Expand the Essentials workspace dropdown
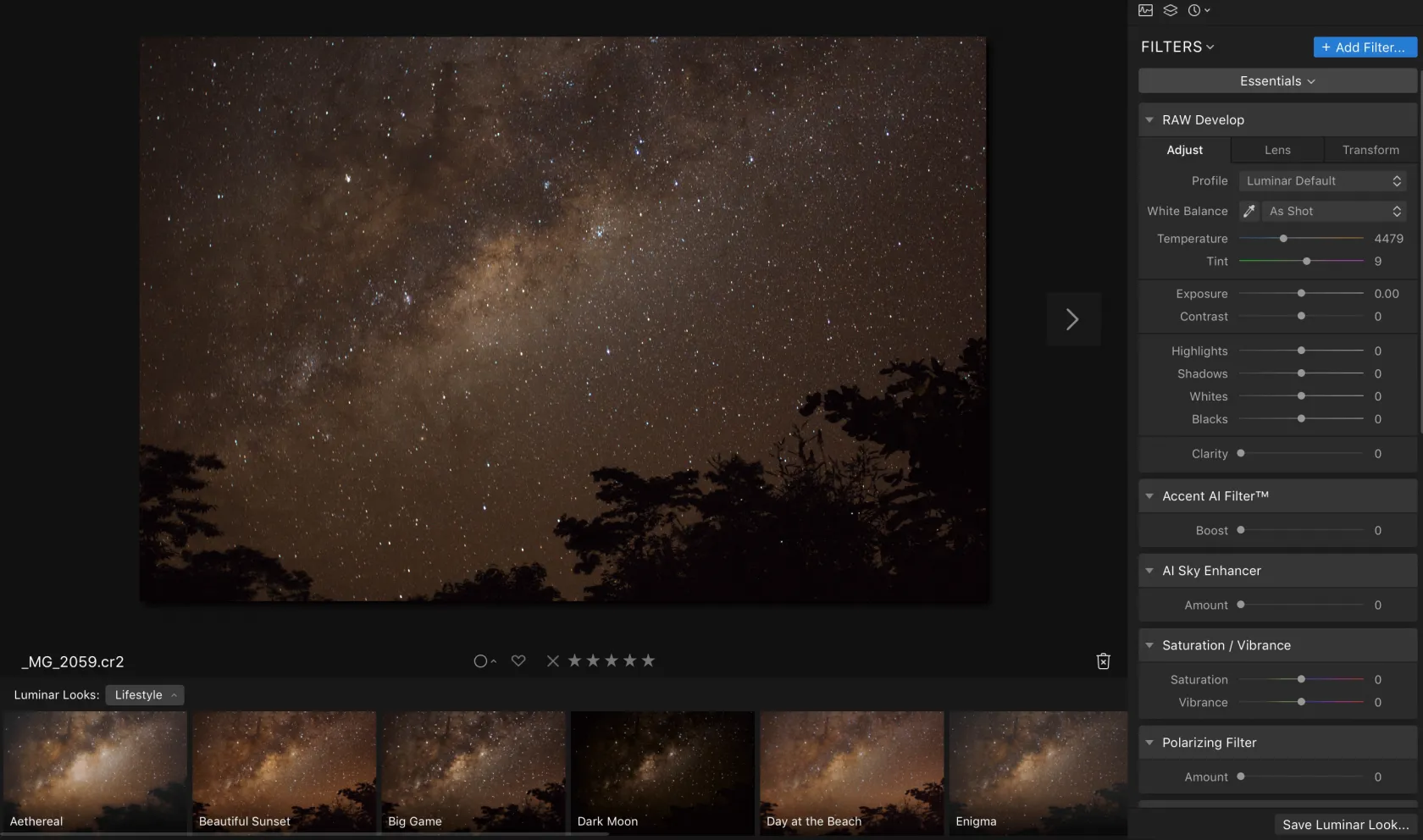Viewport: 1423px width, 840px height. point(1277,81)
